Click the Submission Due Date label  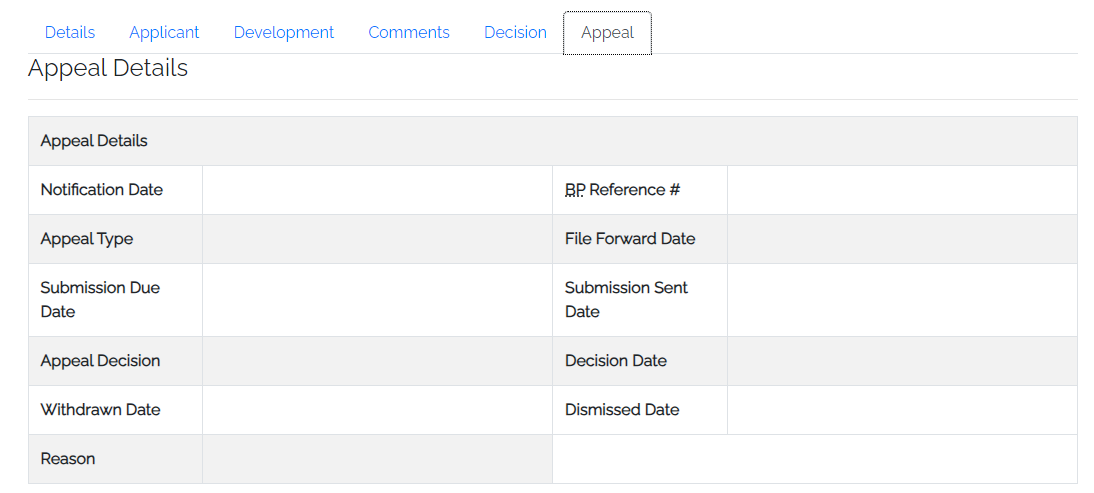coord(100,300)
